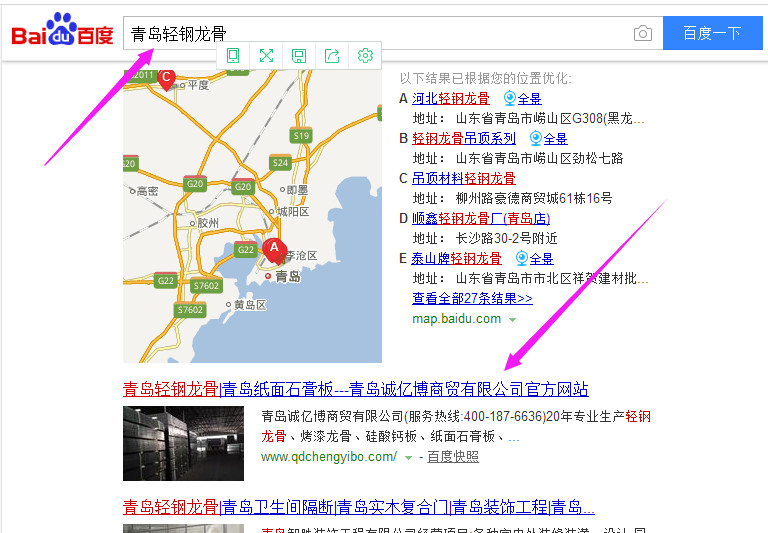The height and width of the screenshot is (533, 768).
Task: Open 全景 panorama for 泰山牌轻钢龙骨
Action: (535, 258)
